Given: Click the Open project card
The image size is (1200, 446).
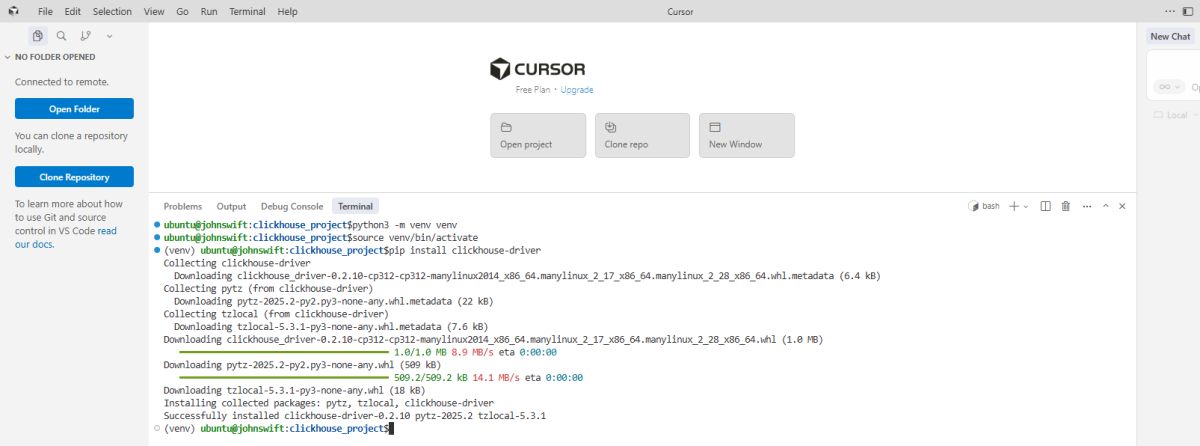Looking at the screenshot, I should pyautogui.click(x=538, y=135).
